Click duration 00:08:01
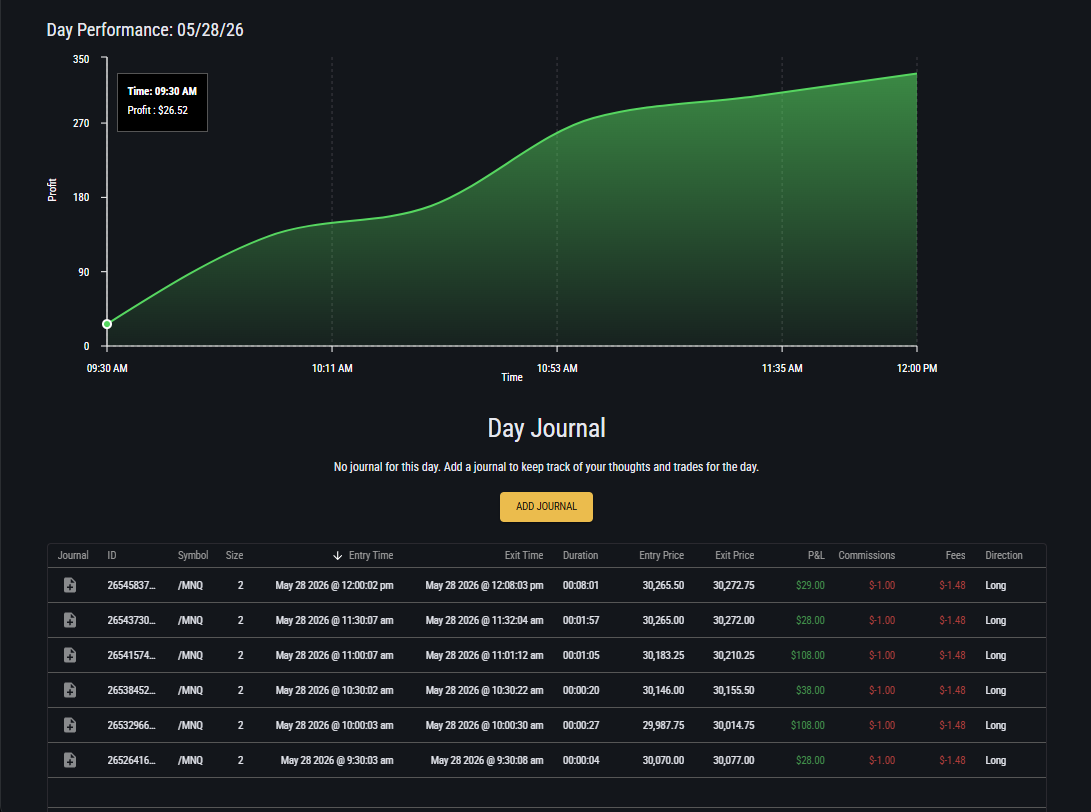The image size is (1091, 812). point(580,585)
